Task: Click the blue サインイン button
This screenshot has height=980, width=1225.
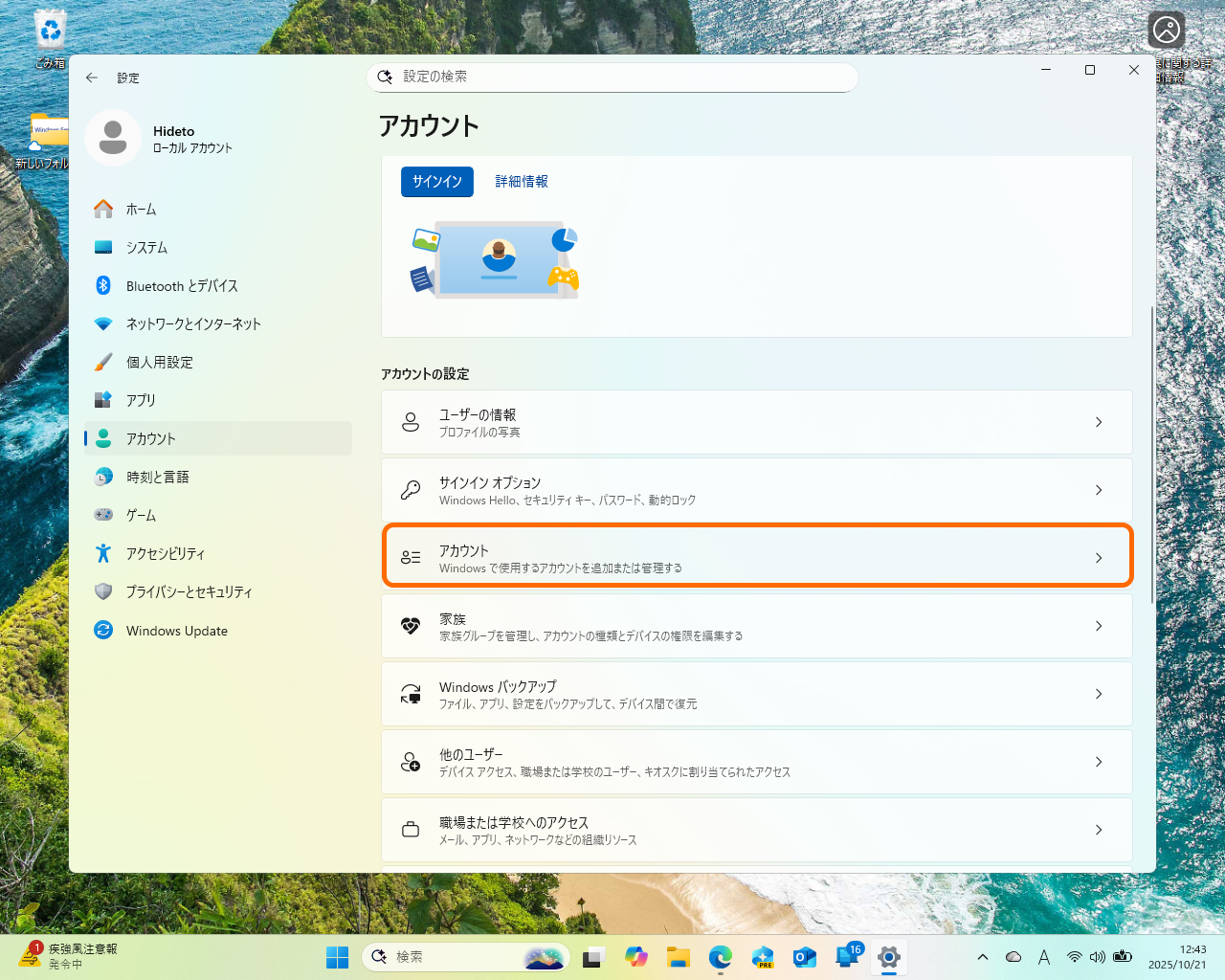Action: 437,181
